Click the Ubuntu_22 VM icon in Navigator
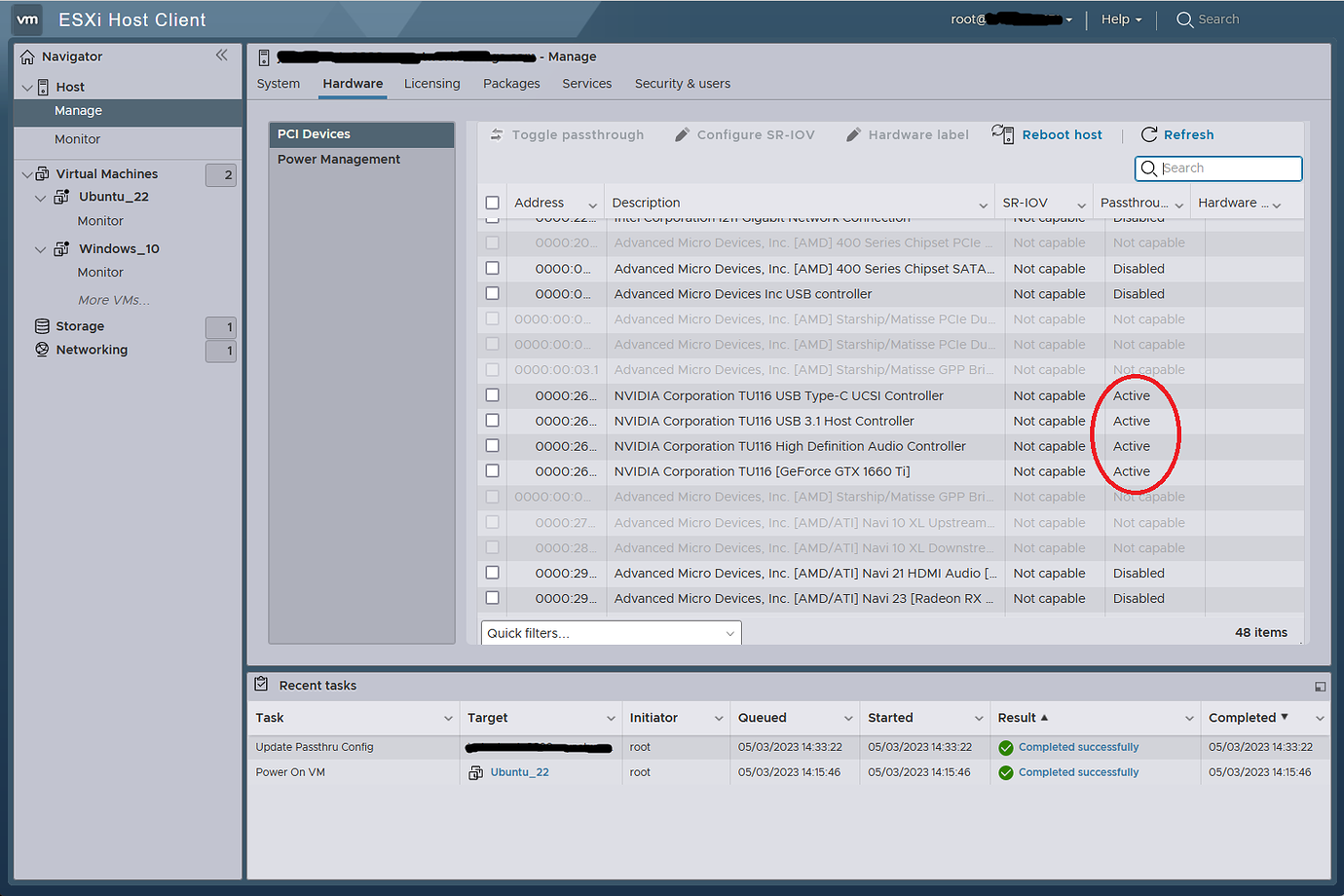1344x896 pixels. [61, 197]
